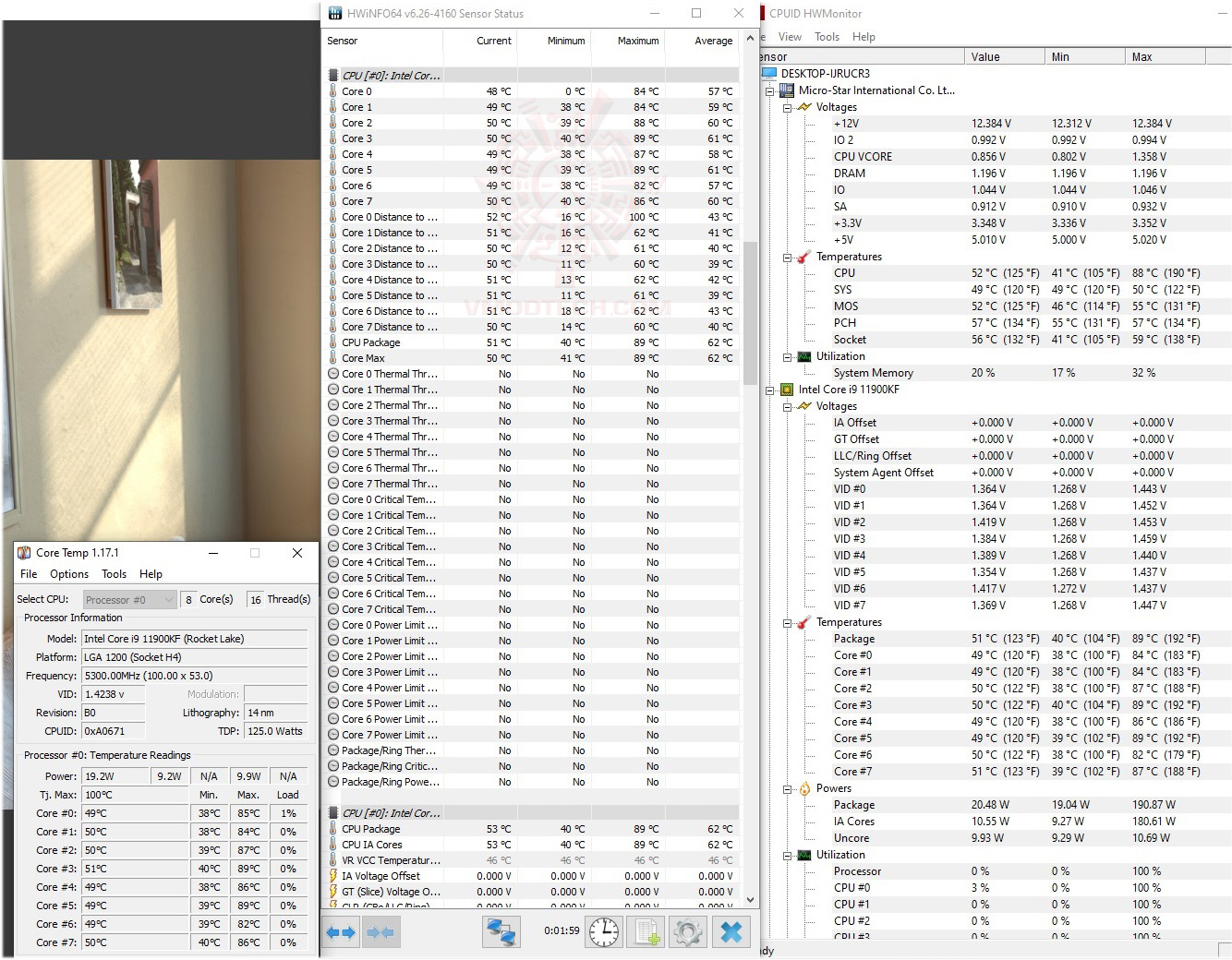Collapse the Voltages node under Intel Core i9
The image size is (1232, 960).
coord(787,406)
